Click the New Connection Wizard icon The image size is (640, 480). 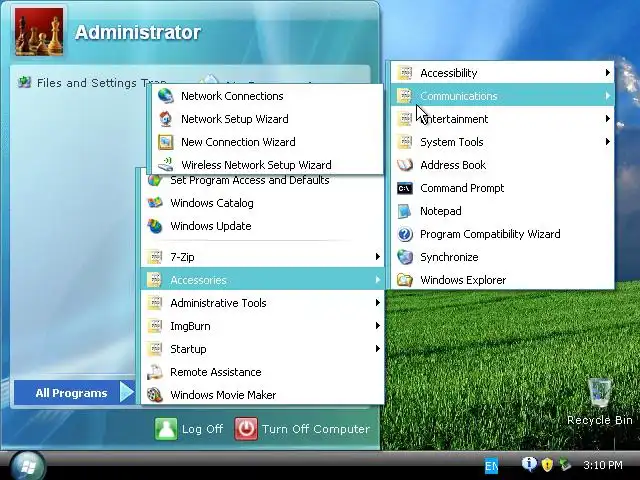click(166, 142)
